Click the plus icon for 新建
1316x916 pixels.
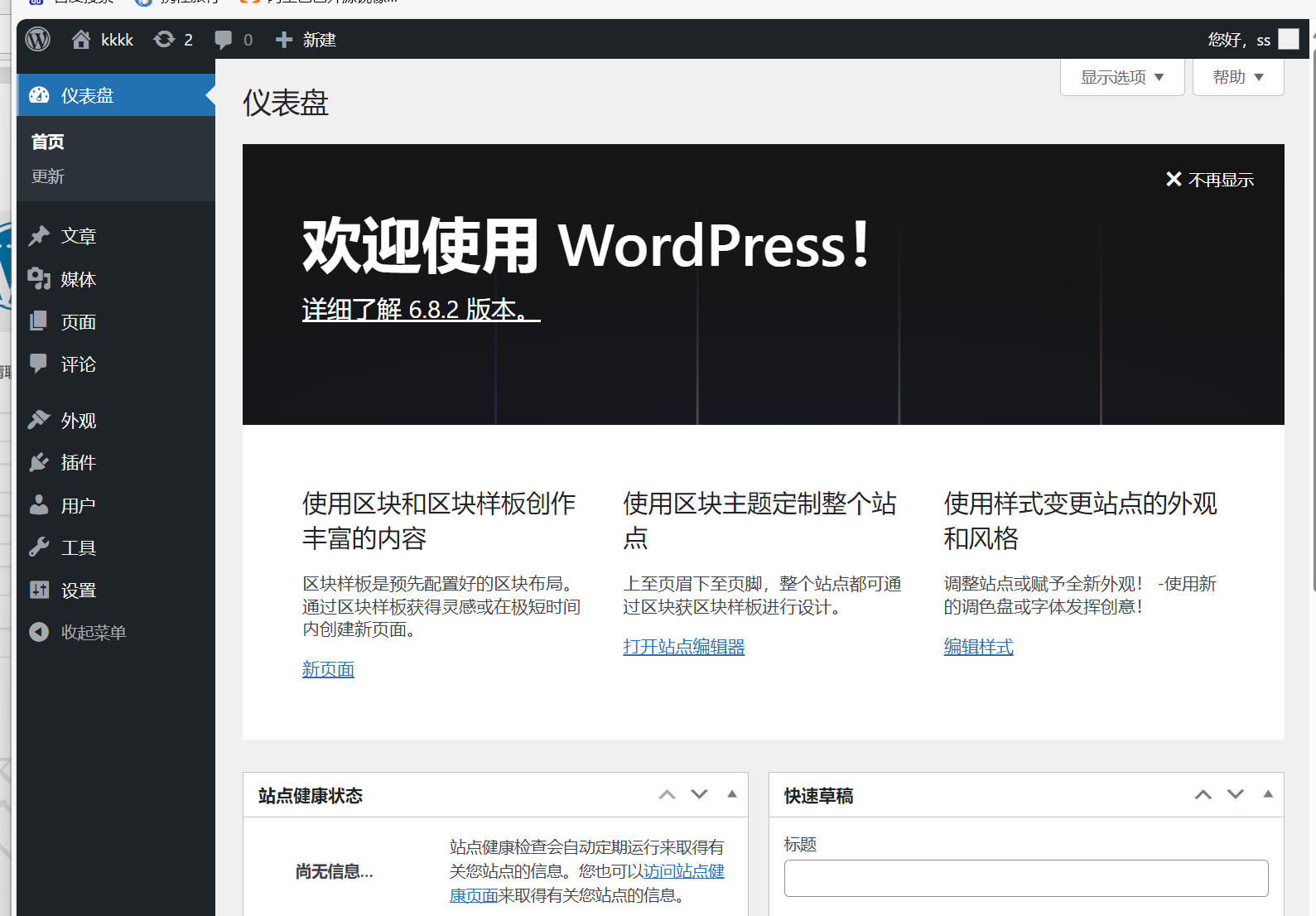click(284, 40)
